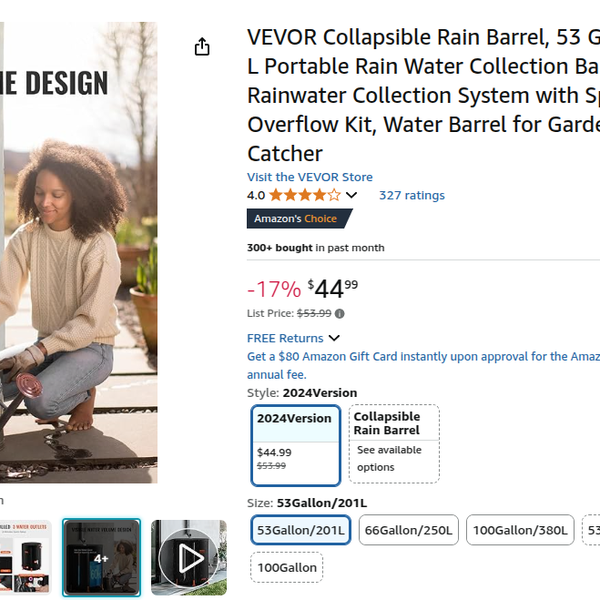Click the main product image of the woman

tap(78, 250)
